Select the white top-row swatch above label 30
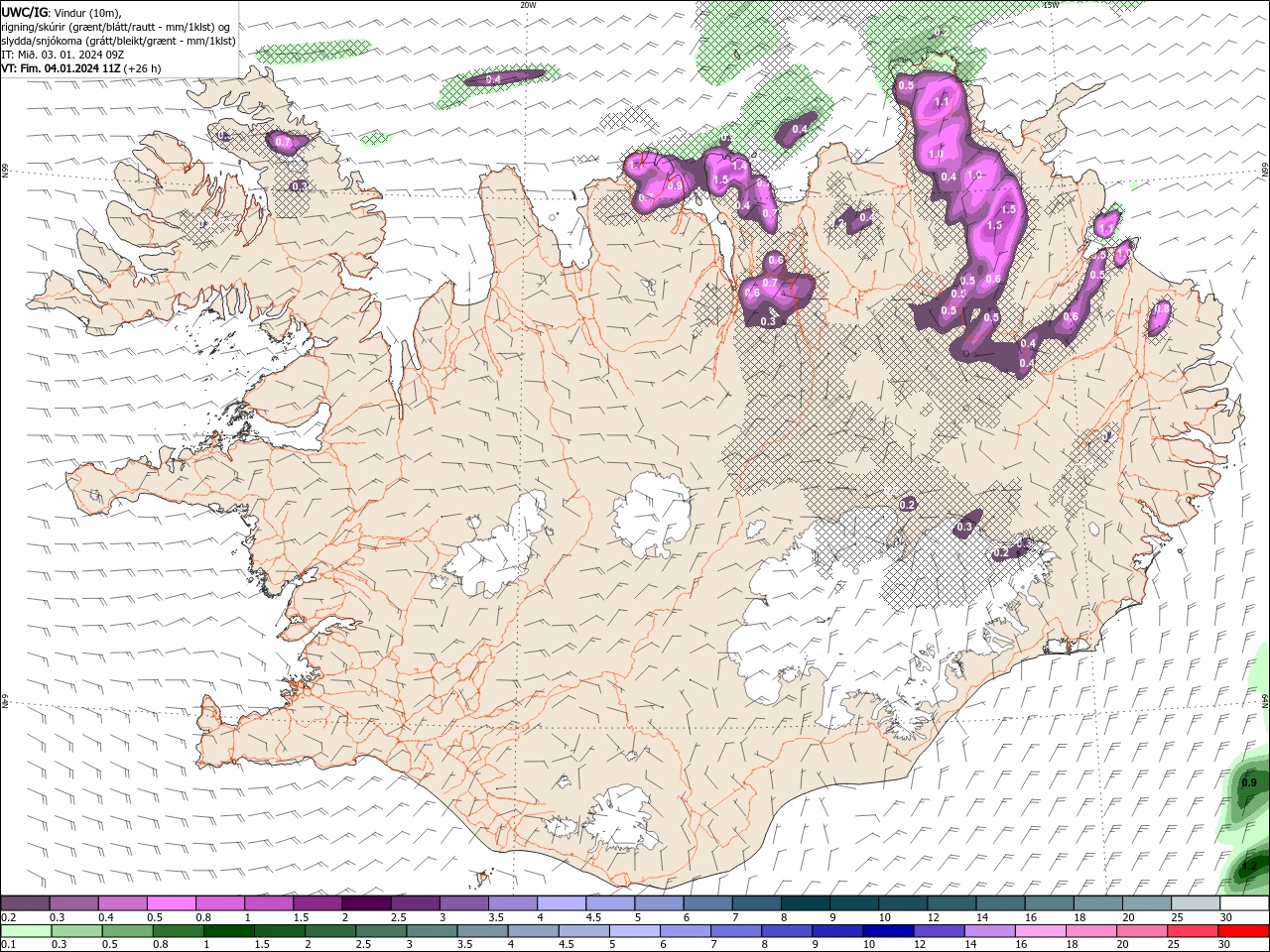Image resolution: width=1270 pixels, height=952 pixels. 1244,903
